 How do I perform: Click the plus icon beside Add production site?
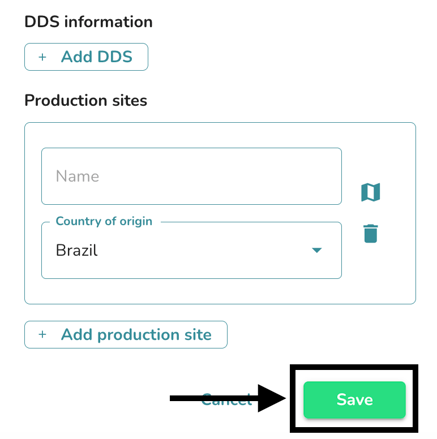(42, 334)
